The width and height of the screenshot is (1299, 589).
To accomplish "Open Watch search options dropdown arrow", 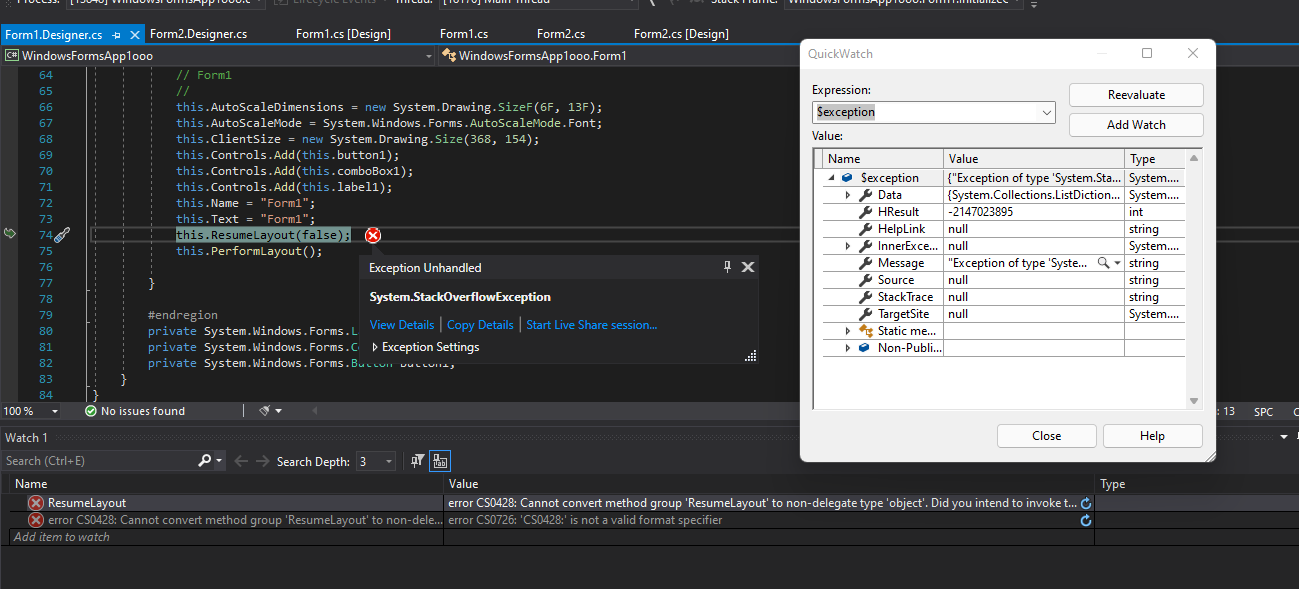I will [220, 461].
